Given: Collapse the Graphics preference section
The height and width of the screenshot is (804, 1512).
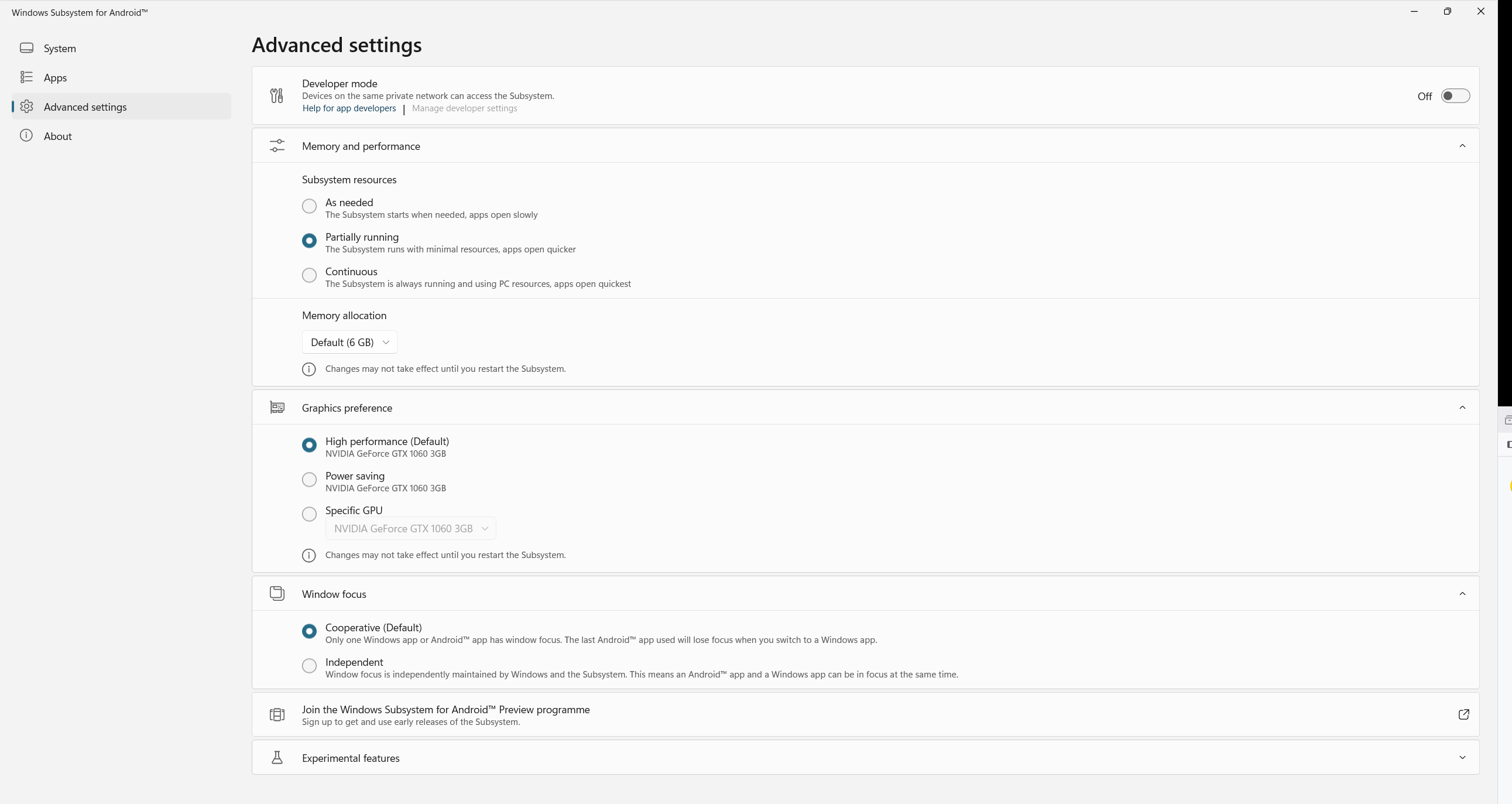Looking at the screenshot, I should click(1462, 408).
